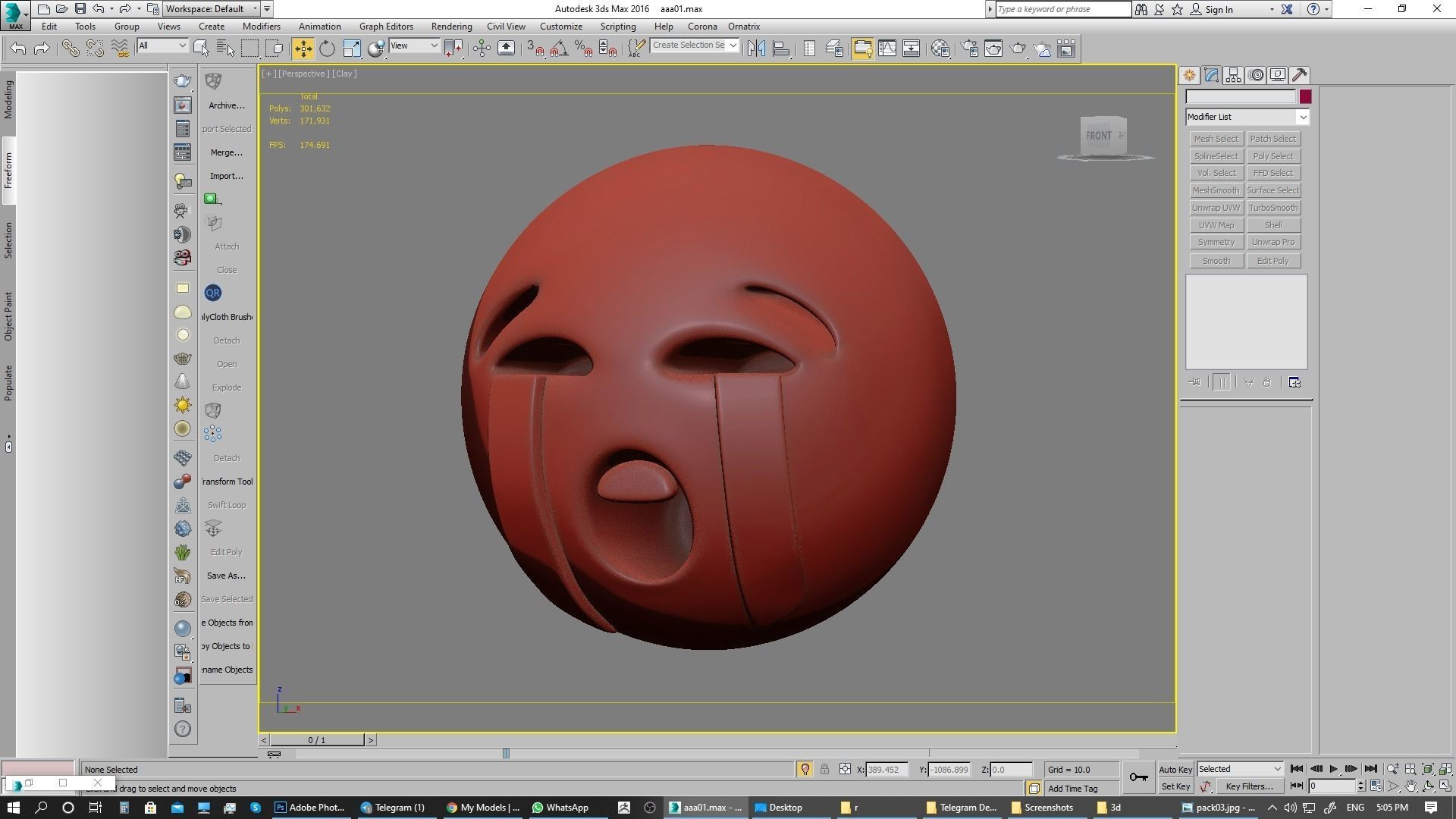Viewport: 1456px width, 819px height.
Task: Open the Corona menu
Action: click(x=702, y=27)
